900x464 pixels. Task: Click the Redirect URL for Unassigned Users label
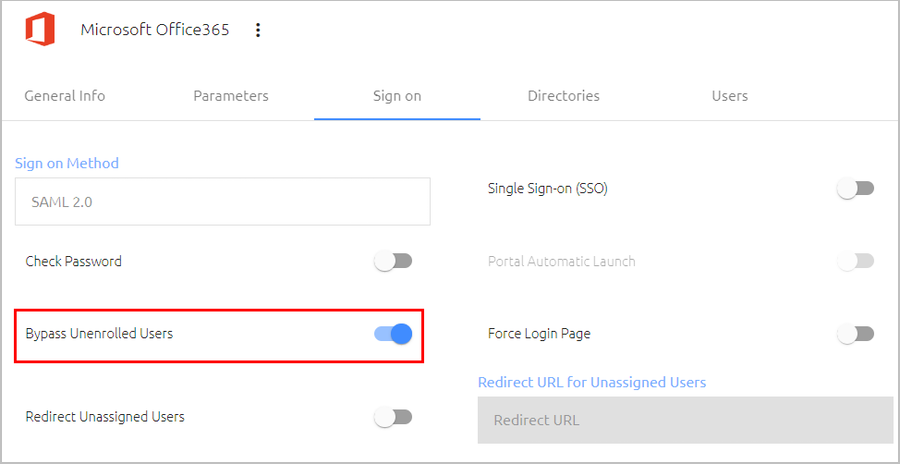click(592, 382)
